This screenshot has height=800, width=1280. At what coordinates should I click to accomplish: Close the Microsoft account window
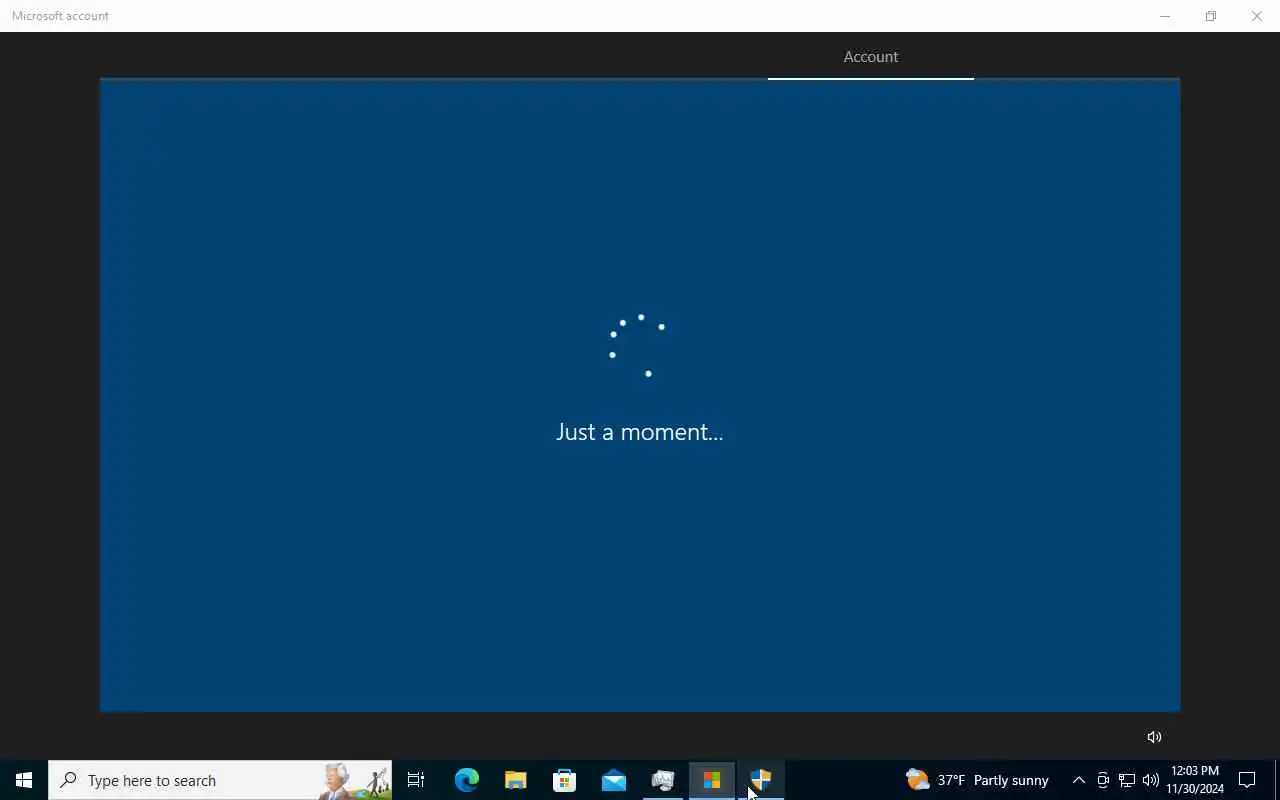[1257, 16]
